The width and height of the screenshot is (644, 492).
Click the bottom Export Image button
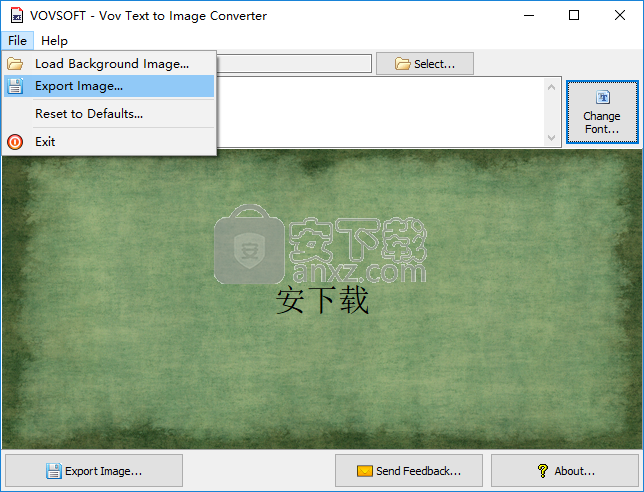point(94,471)
